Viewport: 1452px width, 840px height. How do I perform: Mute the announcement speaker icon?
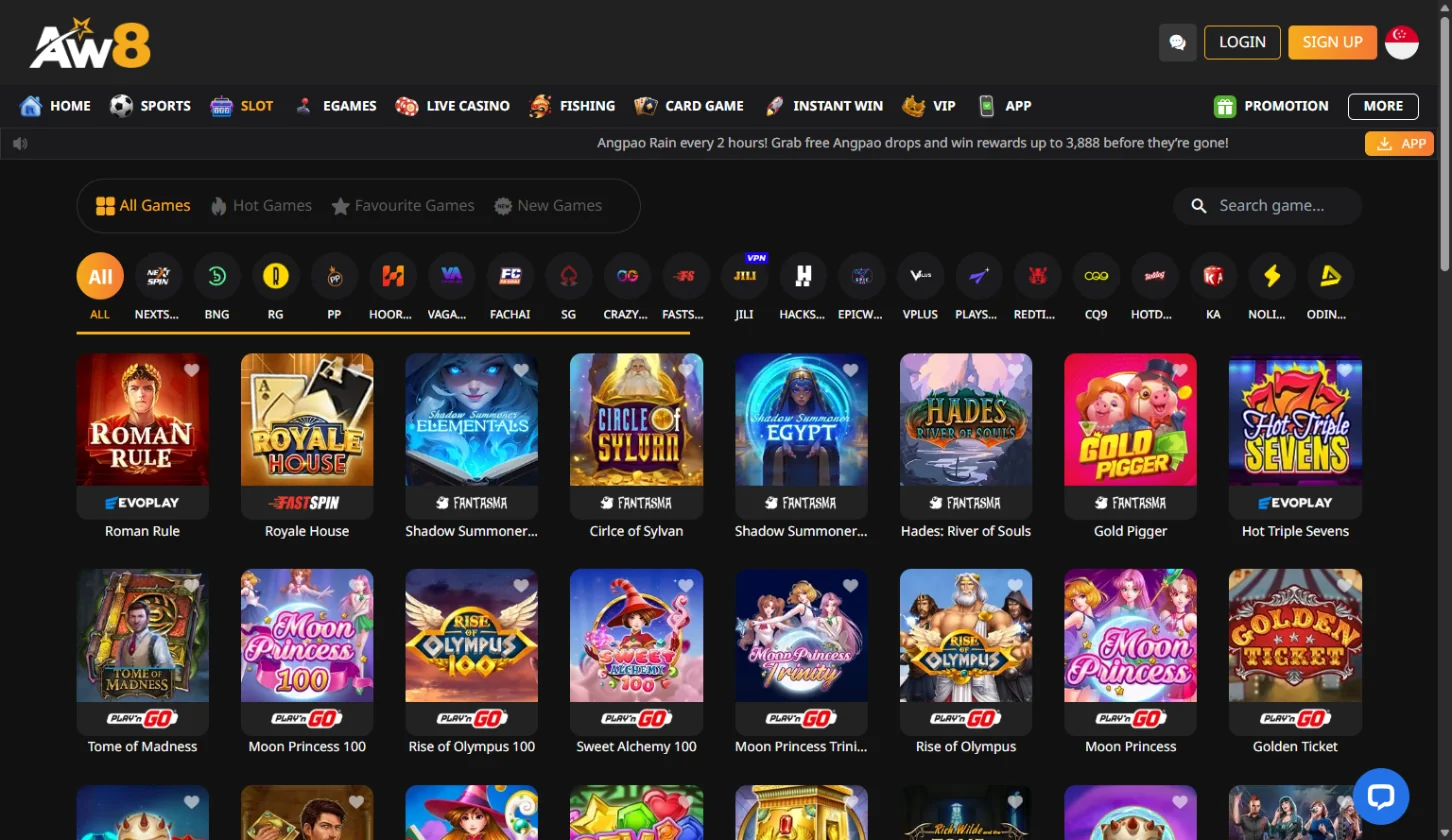tap(20, 143)
